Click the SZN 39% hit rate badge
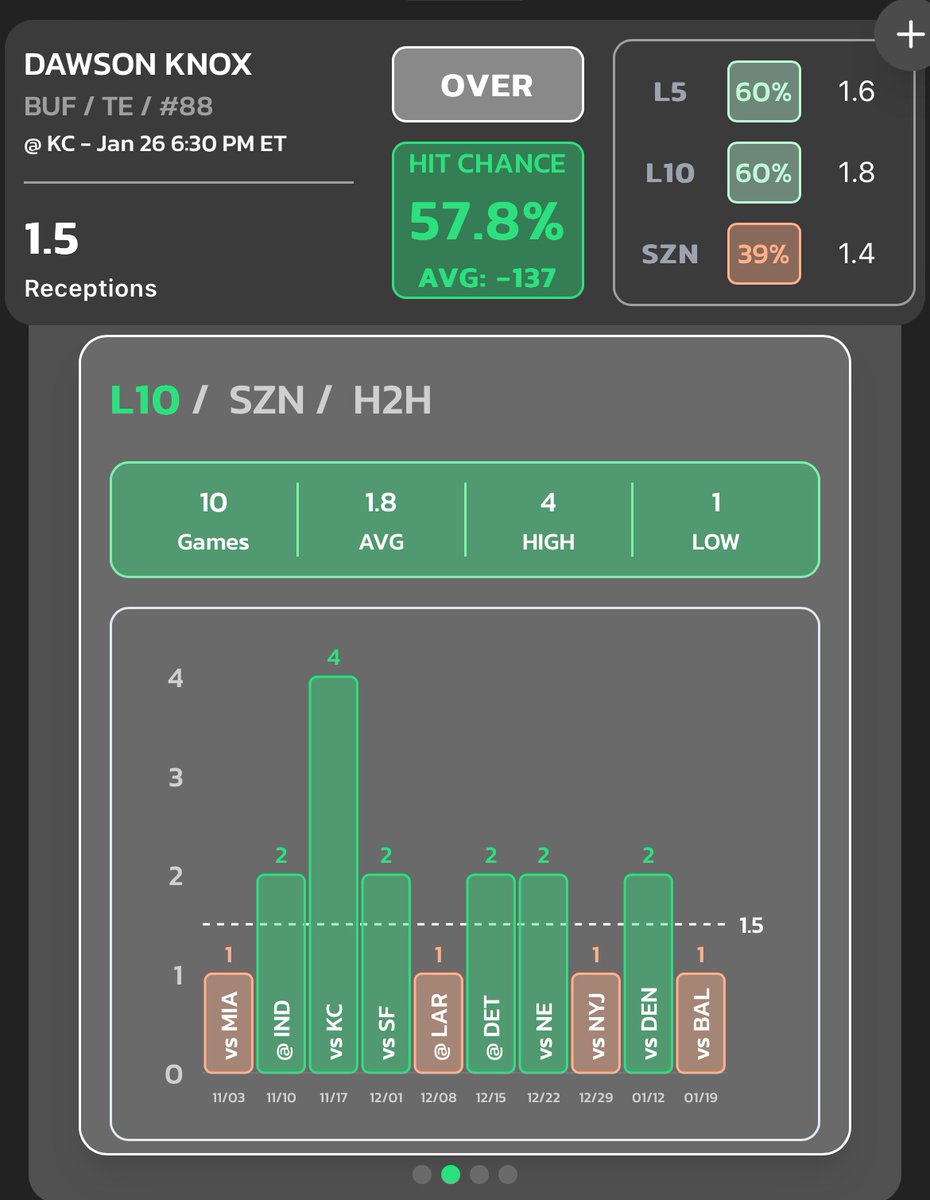Screen dimensions: 930x1200 [764, 254]
